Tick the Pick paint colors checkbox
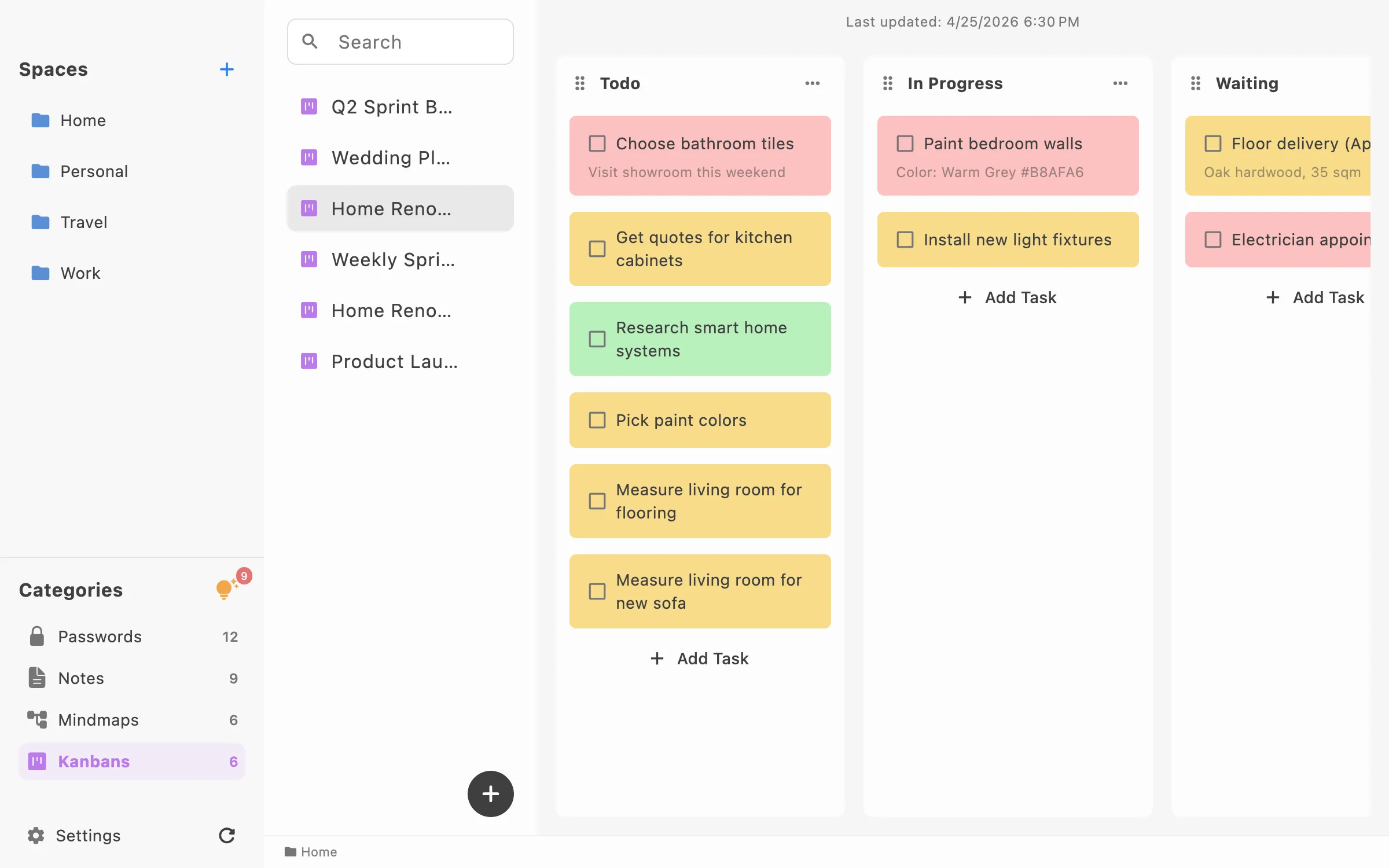This screenshot has height=868, width=1389. pyautogui.click(x=597, y=420)
